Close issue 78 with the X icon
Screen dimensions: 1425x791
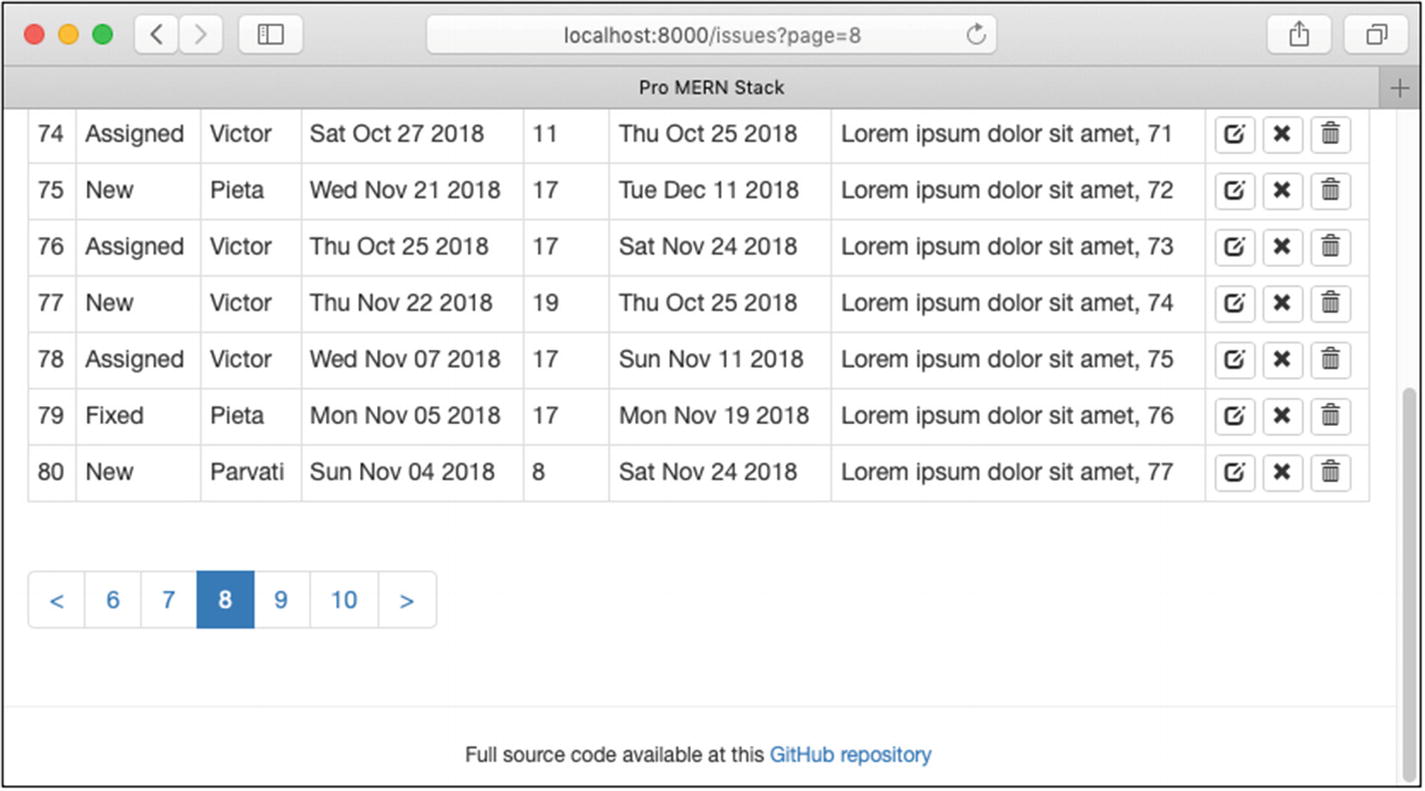pos(1282,359)
